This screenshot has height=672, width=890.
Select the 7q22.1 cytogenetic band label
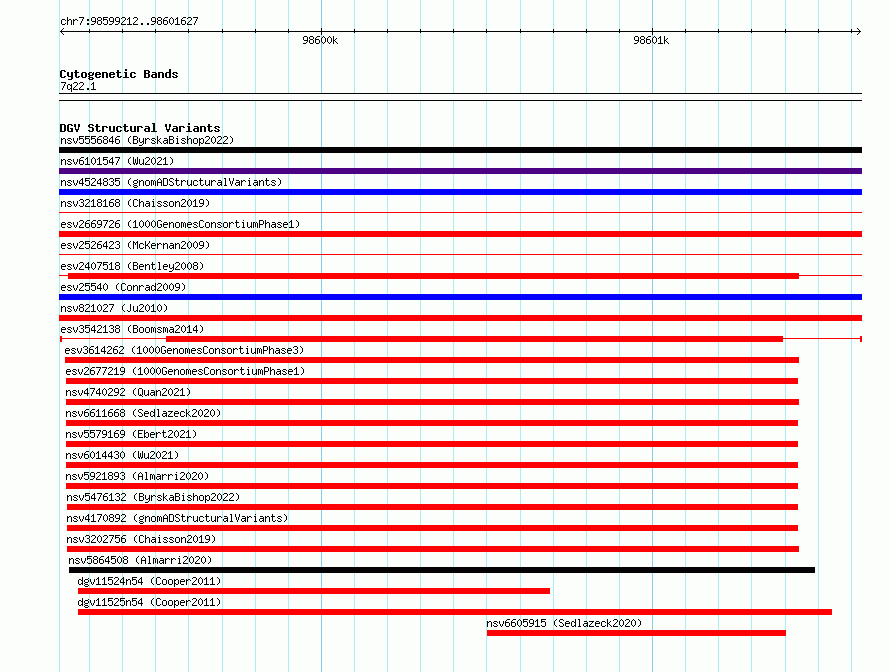78,86
